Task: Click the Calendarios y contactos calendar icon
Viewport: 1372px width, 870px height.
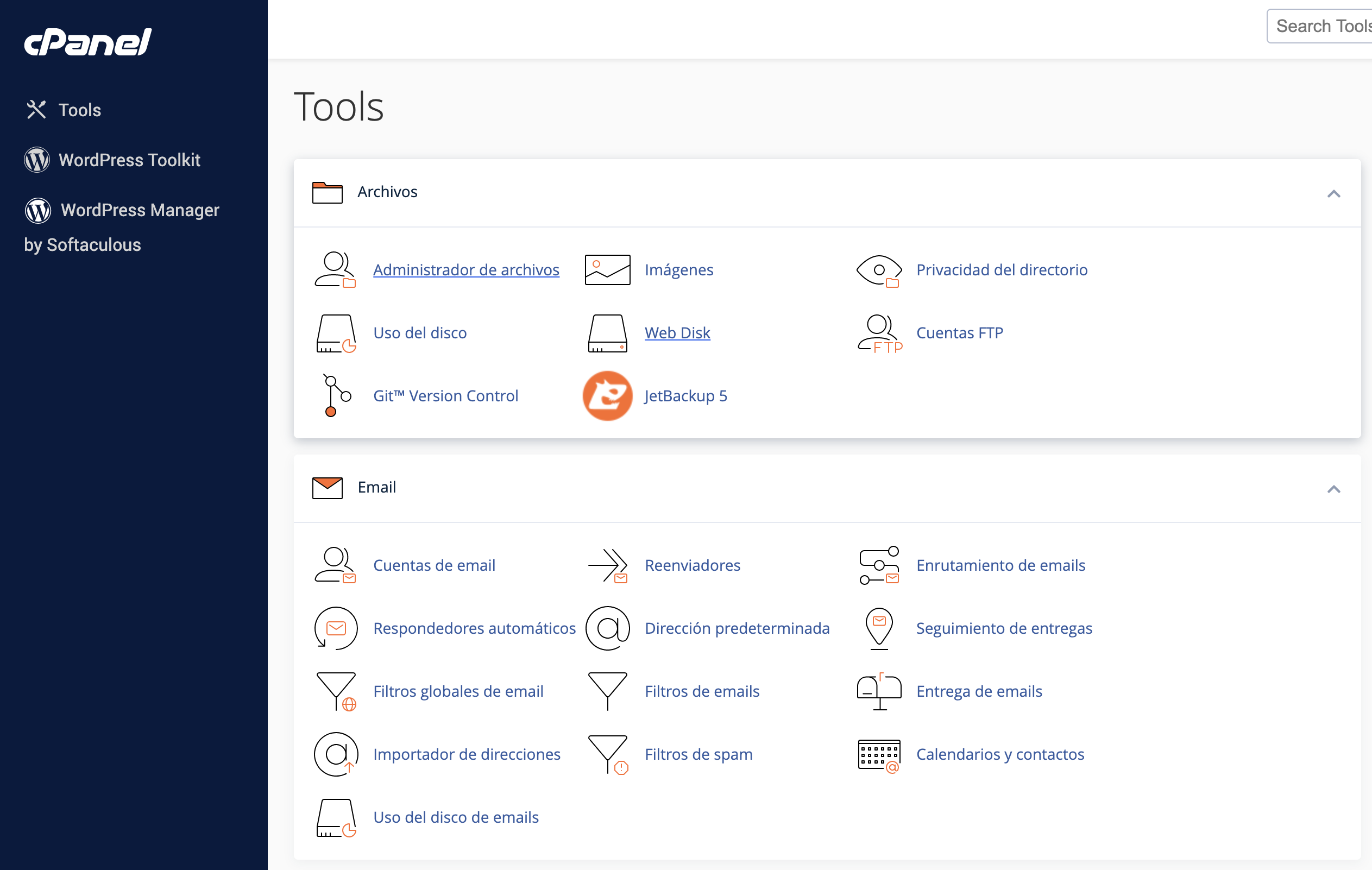Action: click(879, 754)
